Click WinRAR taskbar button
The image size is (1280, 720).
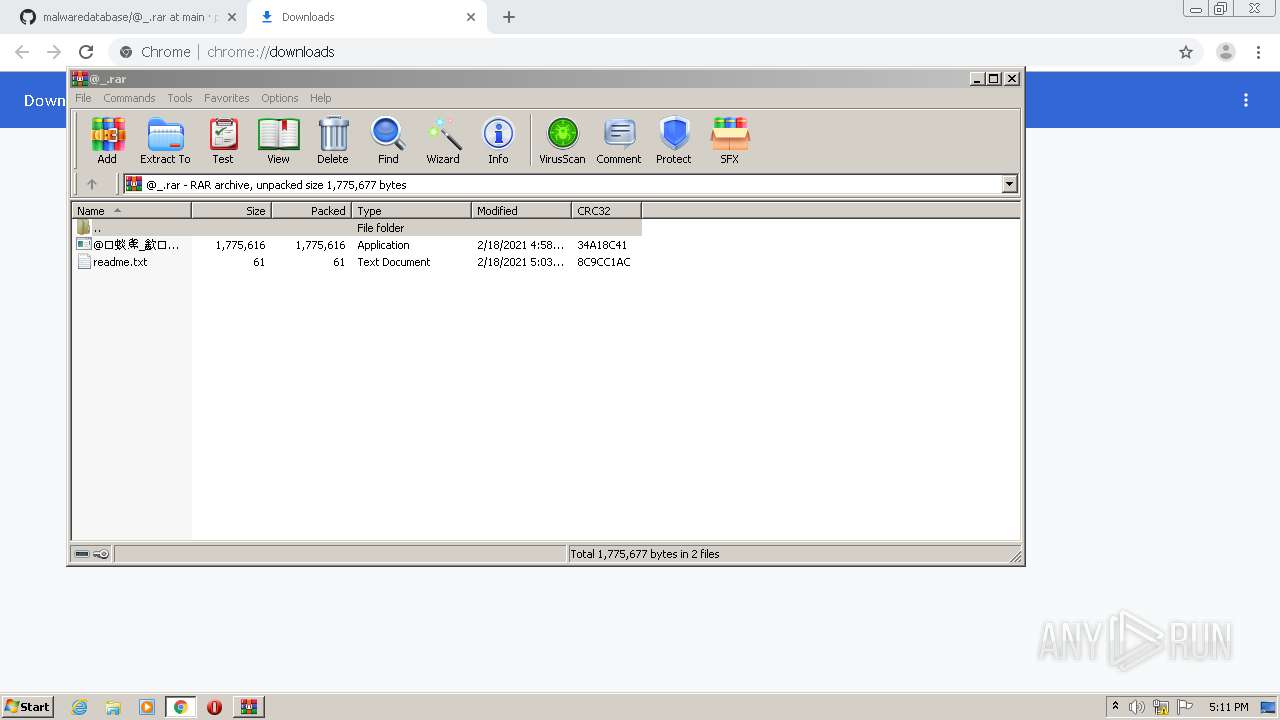pos(248,707)
